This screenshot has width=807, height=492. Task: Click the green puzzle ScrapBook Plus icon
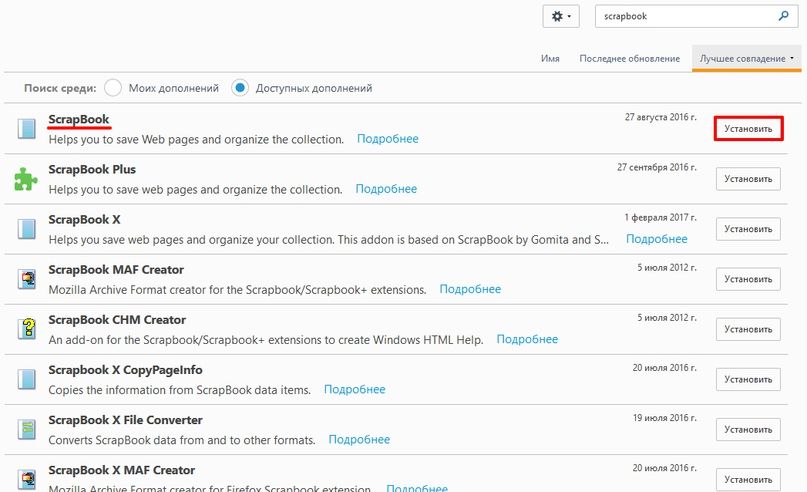pyautogui.click(x=26, y=179)
